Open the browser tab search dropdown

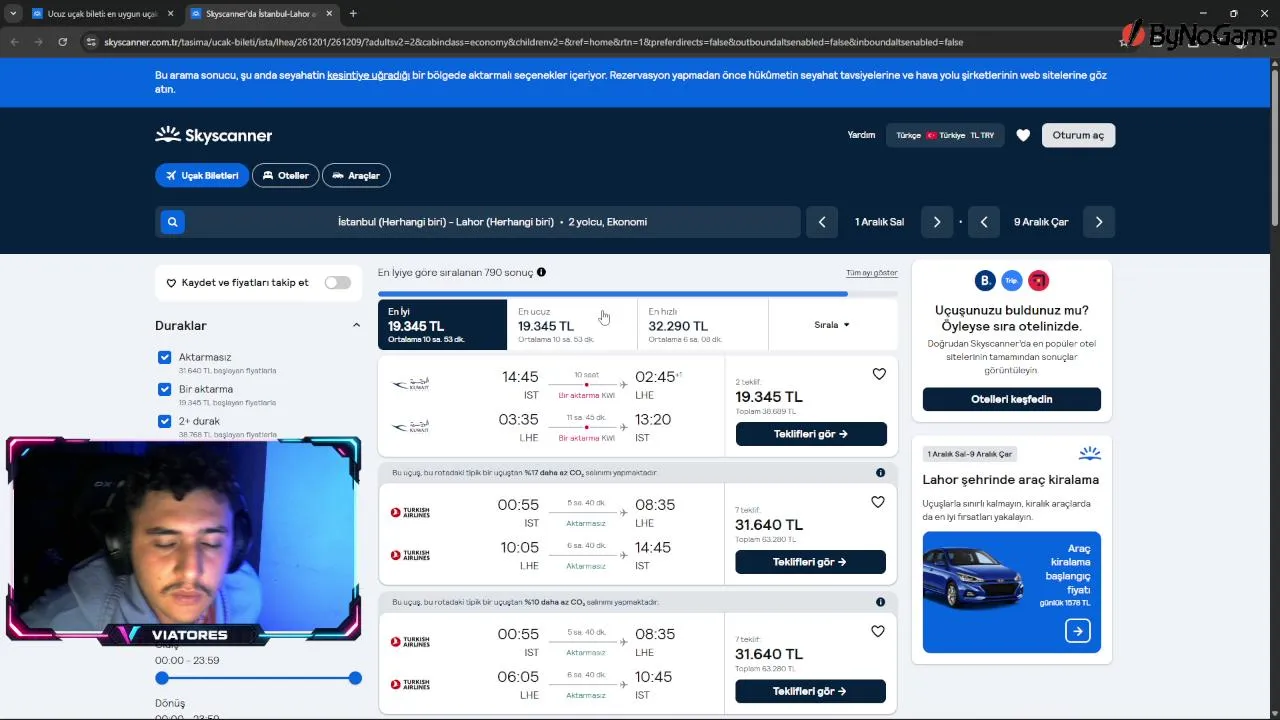(12, 14)
